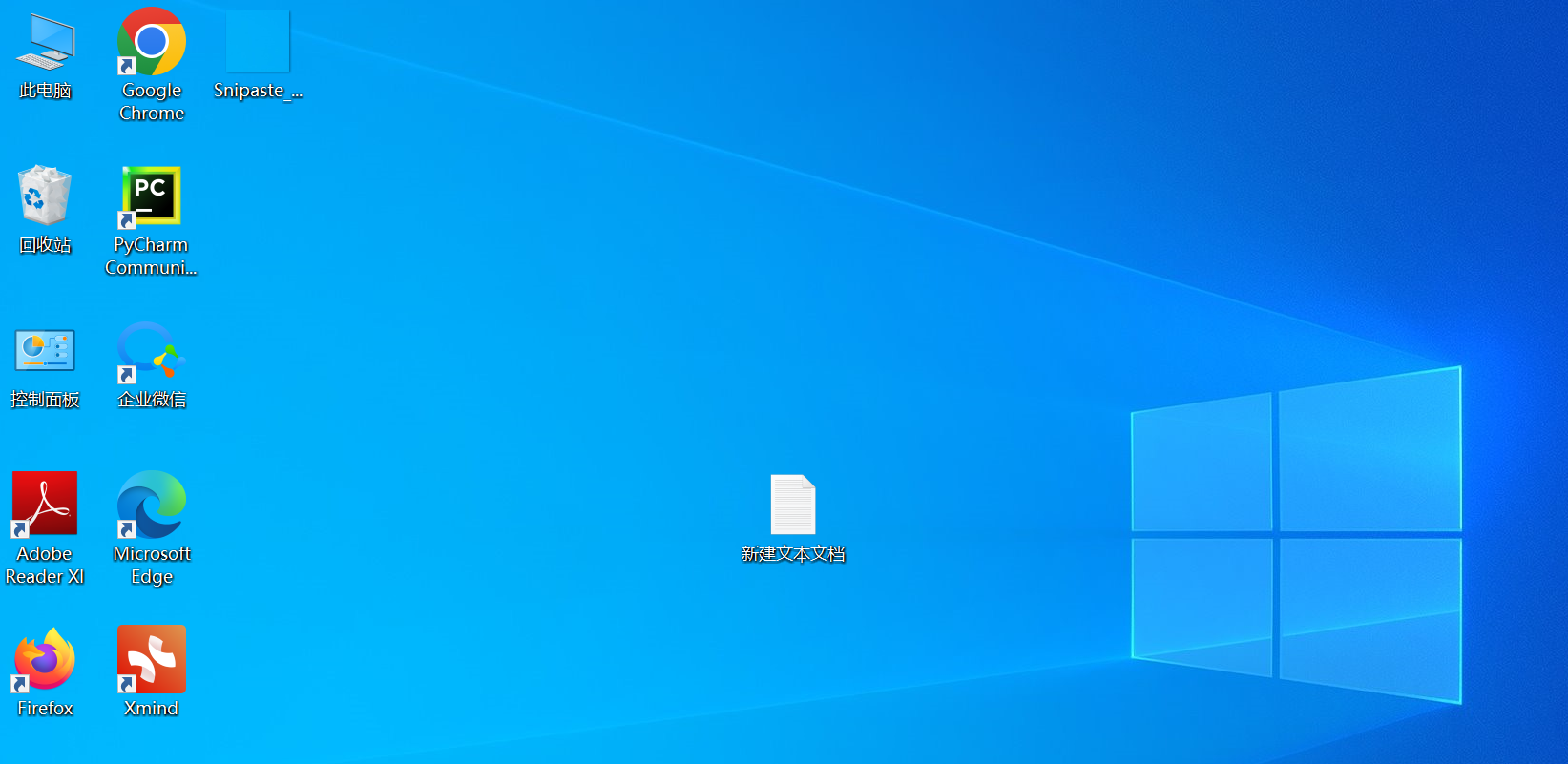Select the Firefox shortcut icon
Screen dimensions: 1568x764
tap(45, 659)
